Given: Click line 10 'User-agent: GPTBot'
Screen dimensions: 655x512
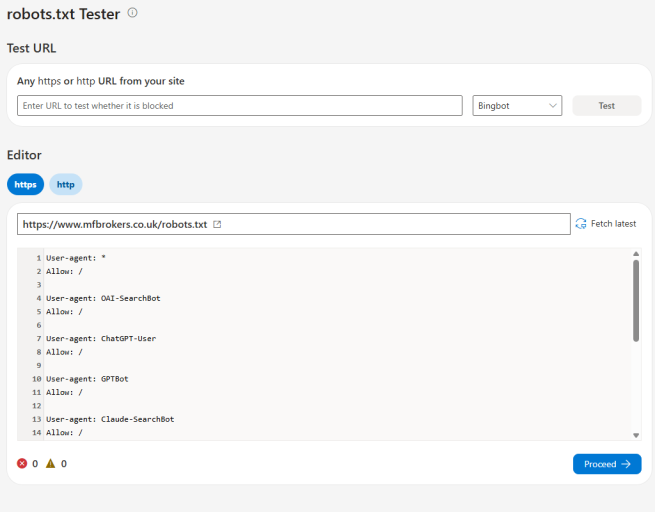Looking at the screenshot, I should click(x=87, y=379).
